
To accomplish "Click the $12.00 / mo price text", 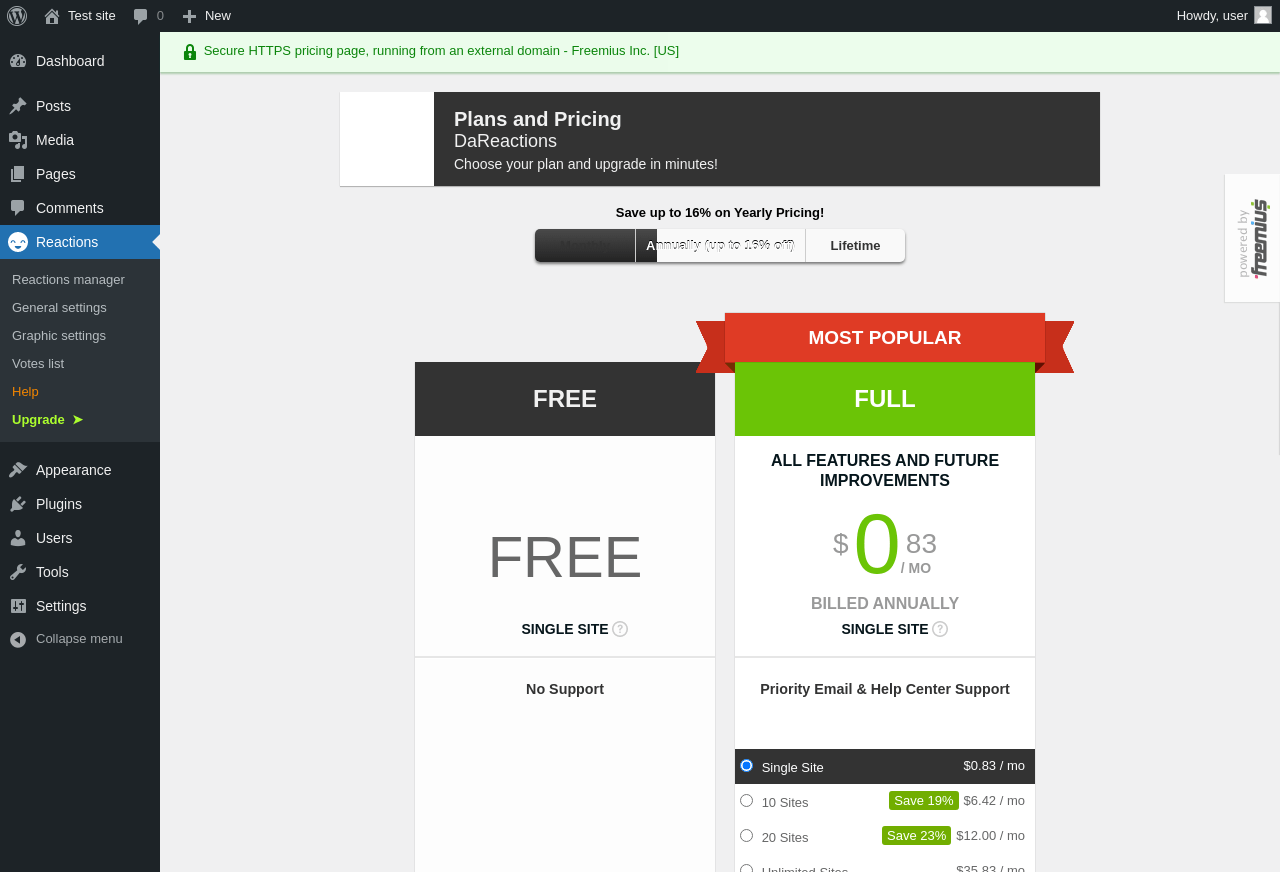I will pos(990,836).
